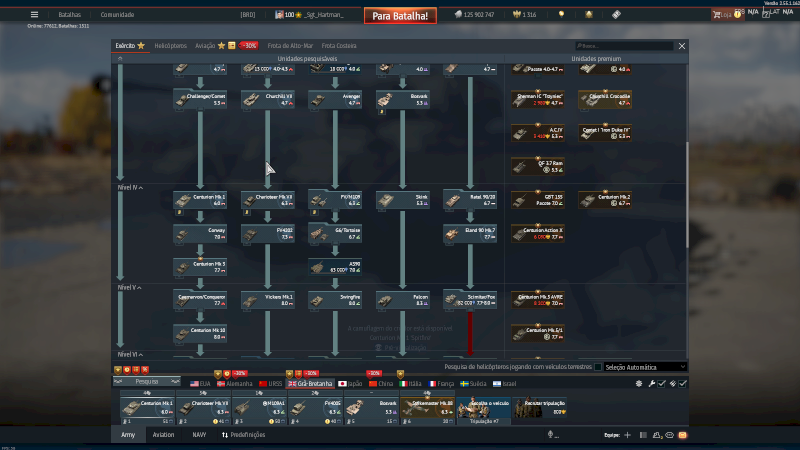This screenshot has height=450, width=800.
Task: Click the Pesquisa research button
Action: click(x=147, y=382)
